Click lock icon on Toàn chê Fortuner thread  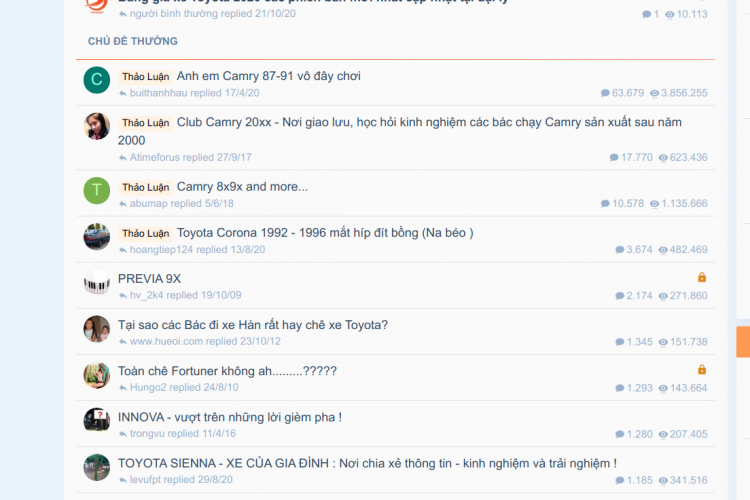(702, 369)
